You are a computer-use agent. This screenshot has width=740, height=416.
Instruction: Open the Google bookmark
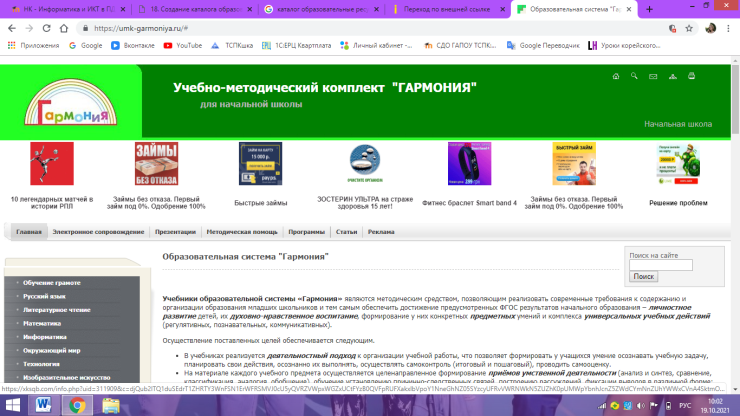click(85, 45)
